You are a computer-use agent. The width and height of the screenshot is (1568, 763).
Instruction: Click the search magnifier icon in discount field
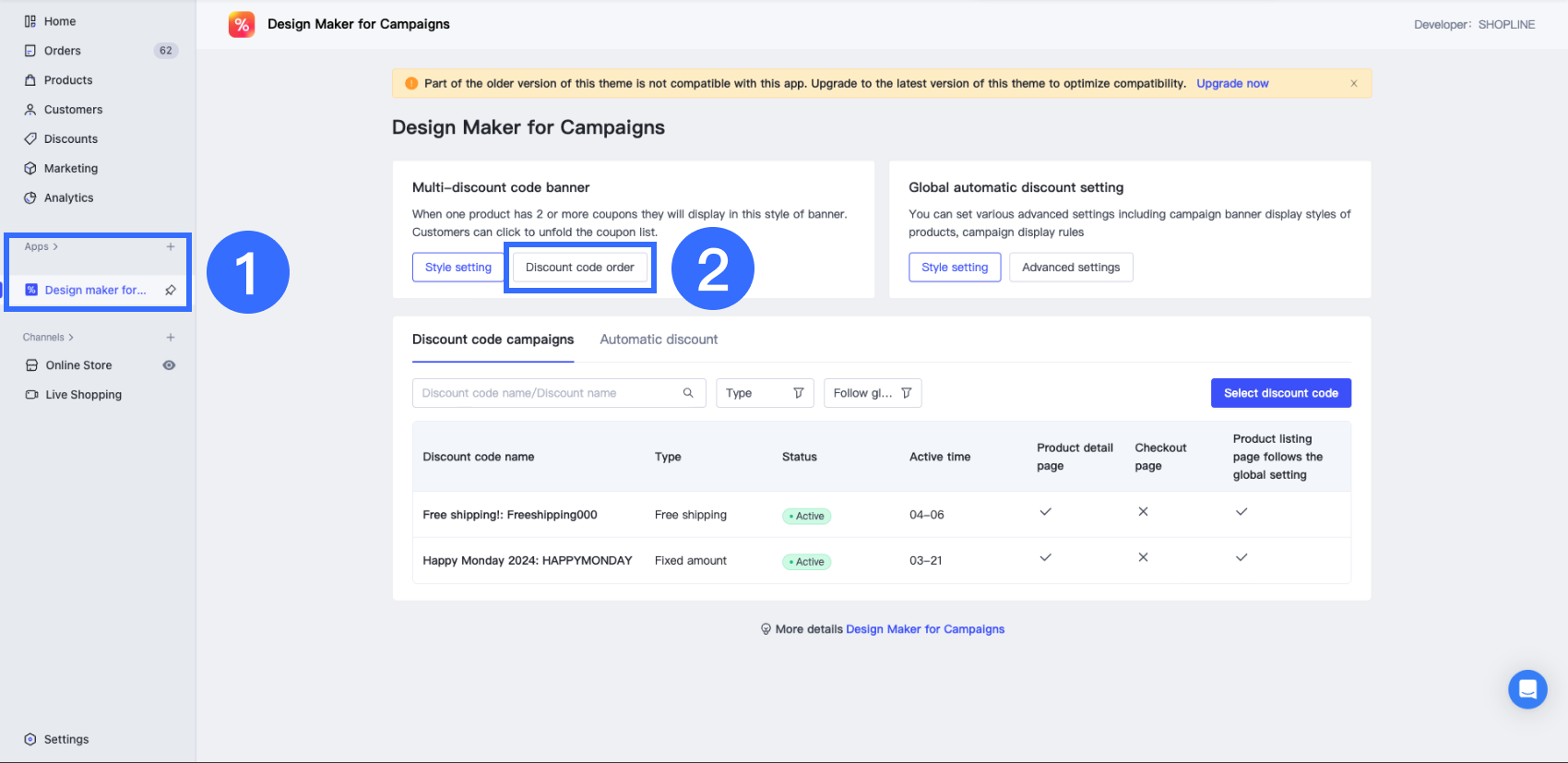tap(688, 393)
